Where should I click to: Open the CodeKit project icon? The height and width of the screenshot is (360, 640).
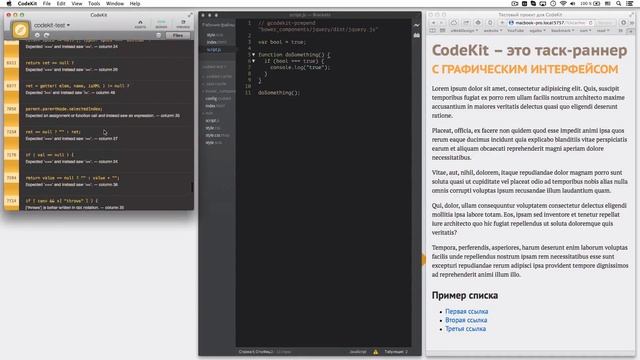[20, 30]
